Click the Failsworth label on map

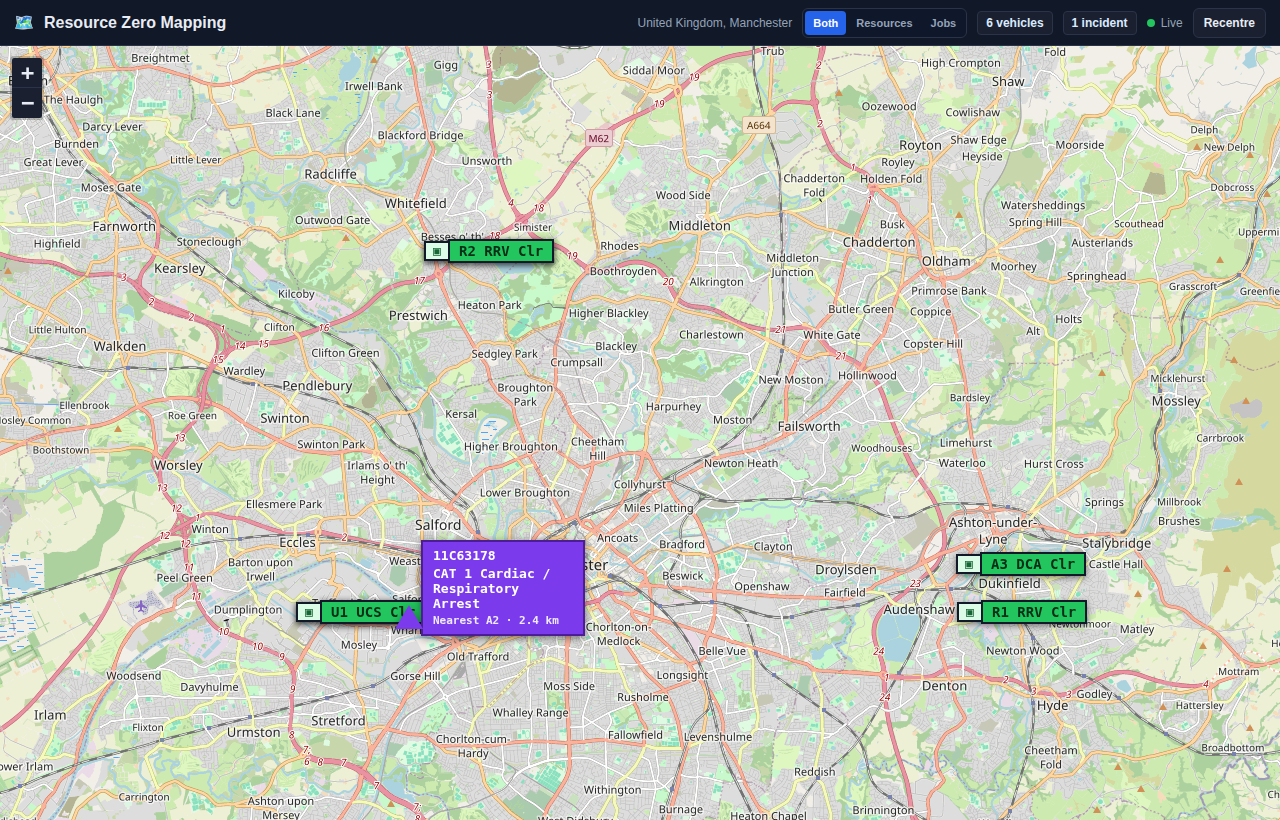pyautogui.click(x=809, y=426)
